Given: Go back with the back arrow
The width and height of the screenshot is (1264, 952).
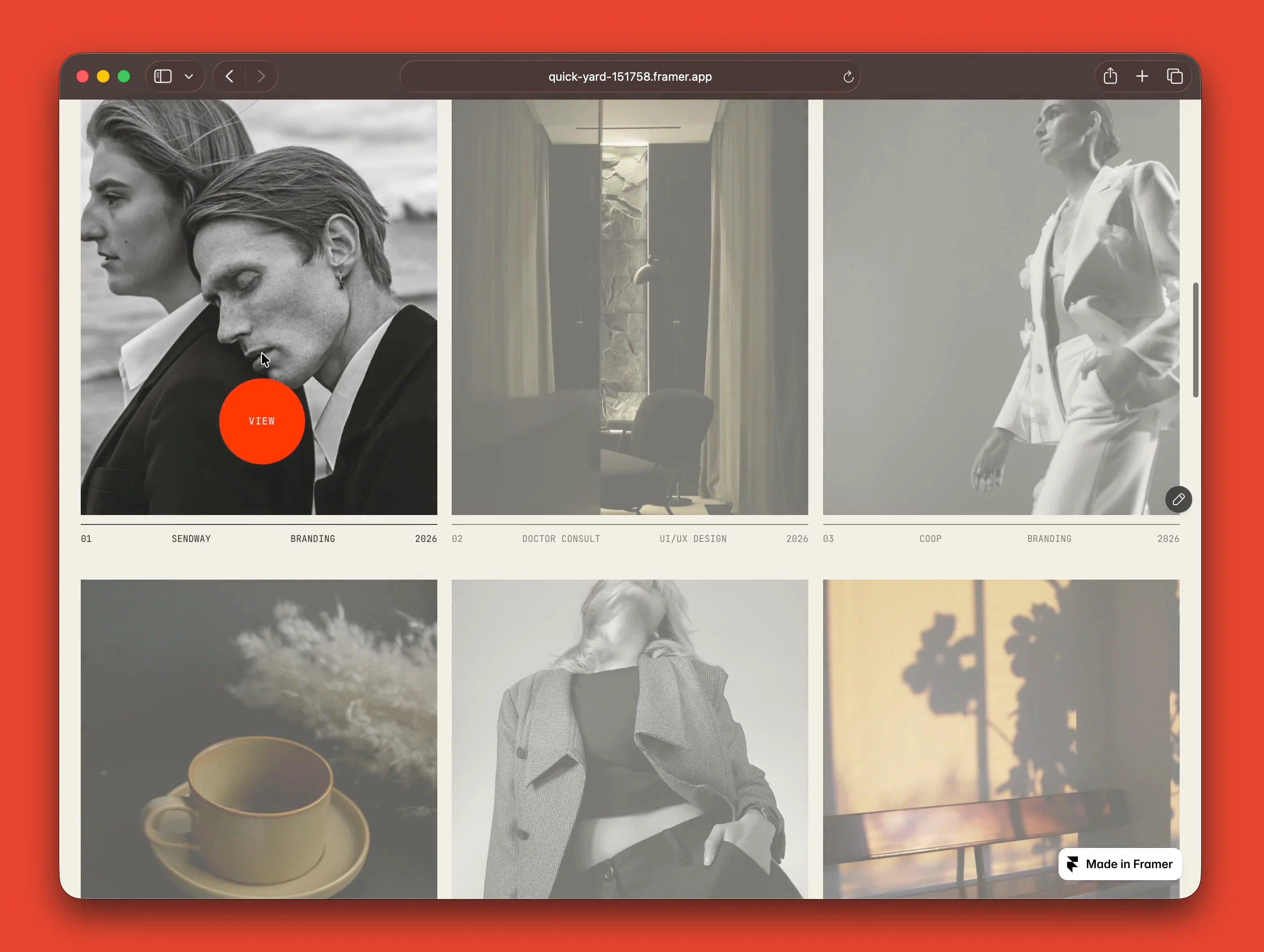Looking at the screenshot, I should click(x=230, y=76).
